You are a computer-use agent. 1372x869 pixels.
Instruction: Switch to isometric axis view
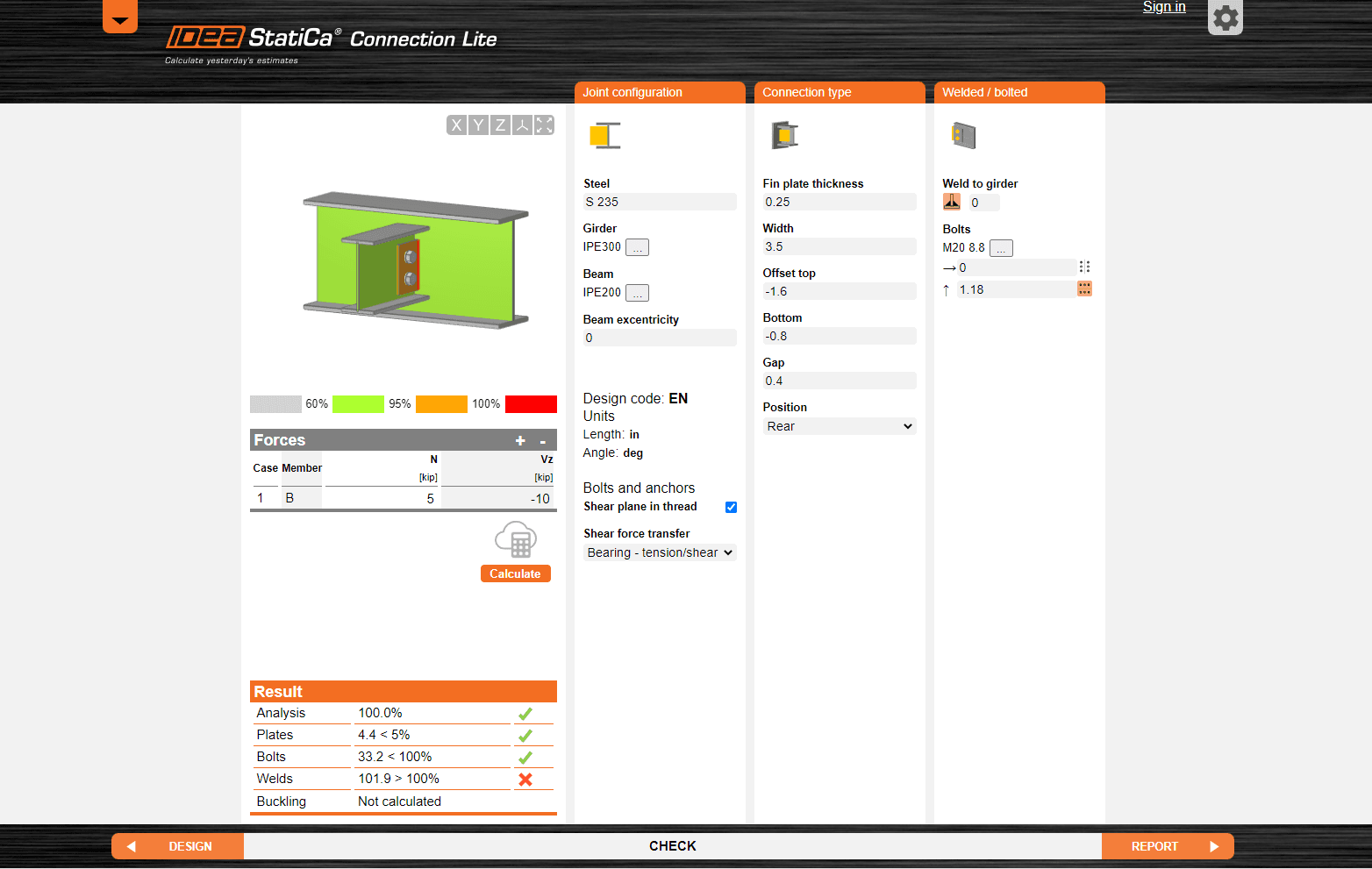522,125
